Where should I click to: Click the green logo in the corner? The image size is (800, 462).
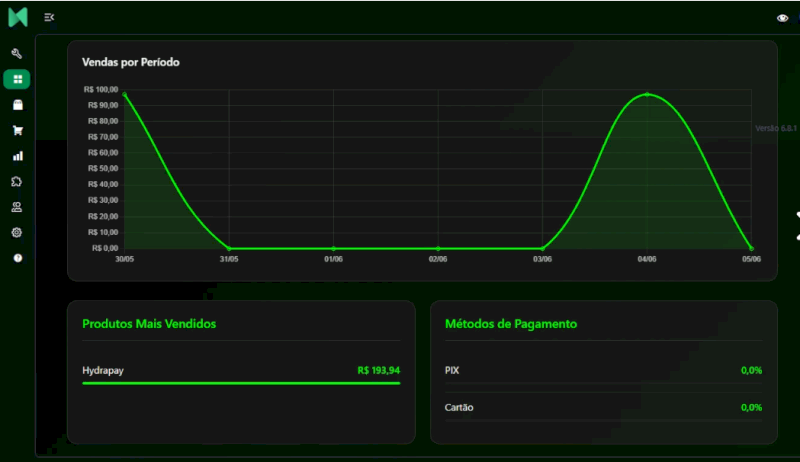click(17, 17)
